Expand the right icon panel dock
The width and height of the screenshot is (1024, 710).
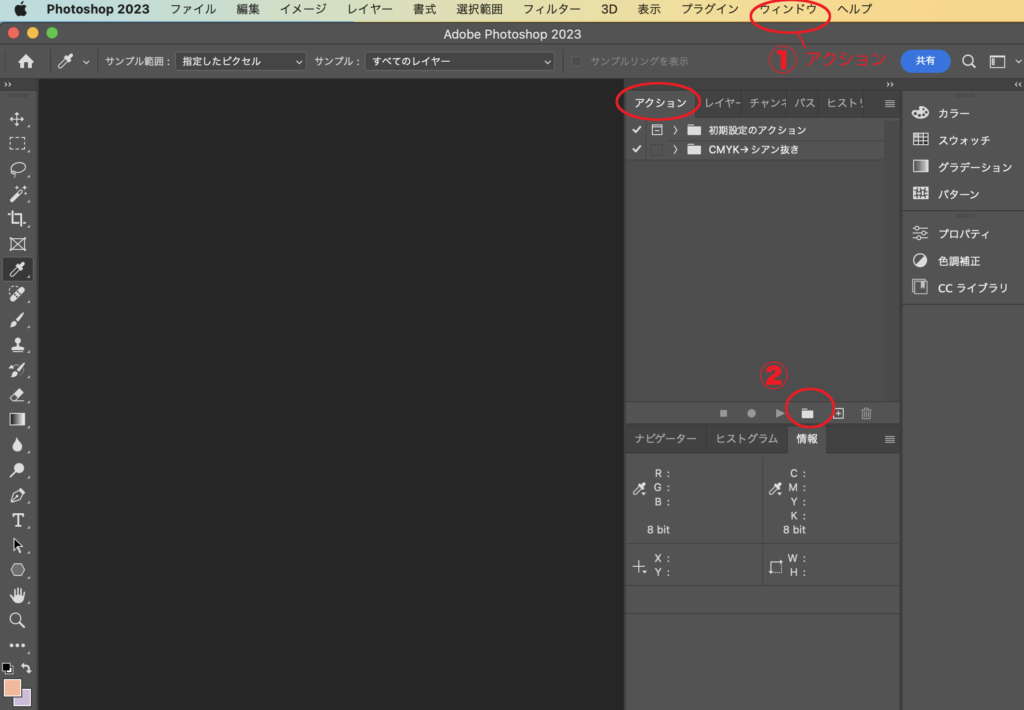(x=1017, y=84)
